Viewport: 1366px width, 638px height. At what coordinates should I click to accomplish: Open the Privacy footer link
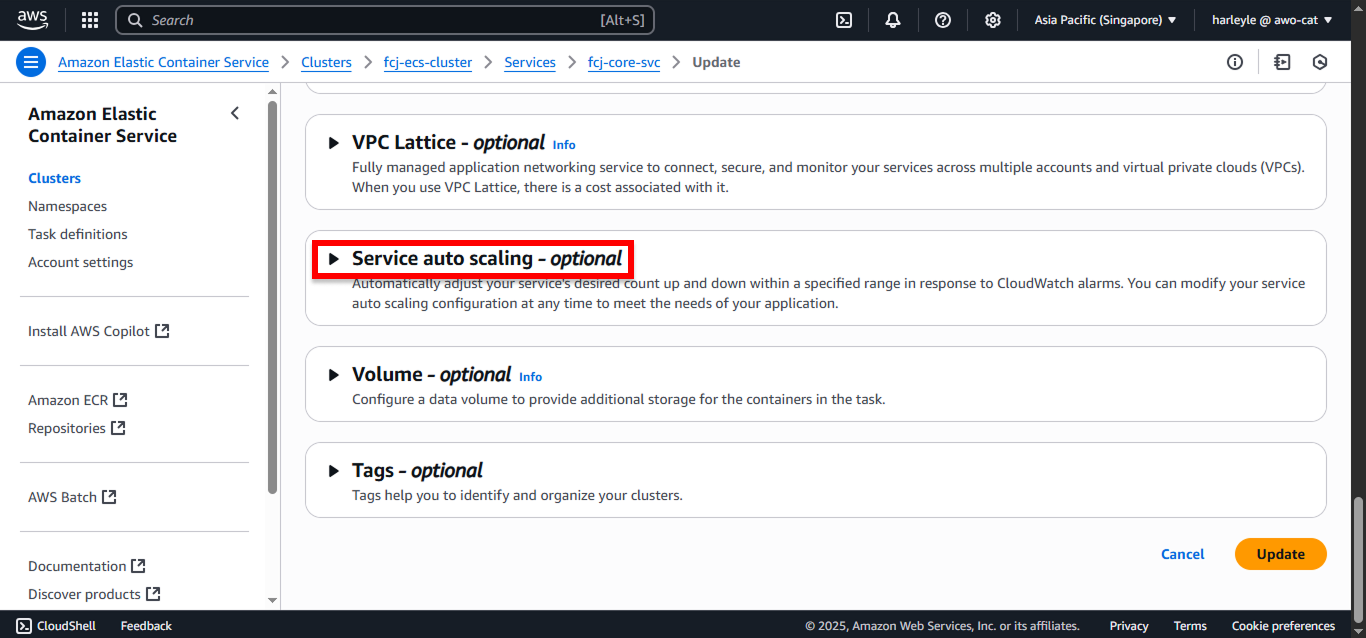click(1129, 626)
